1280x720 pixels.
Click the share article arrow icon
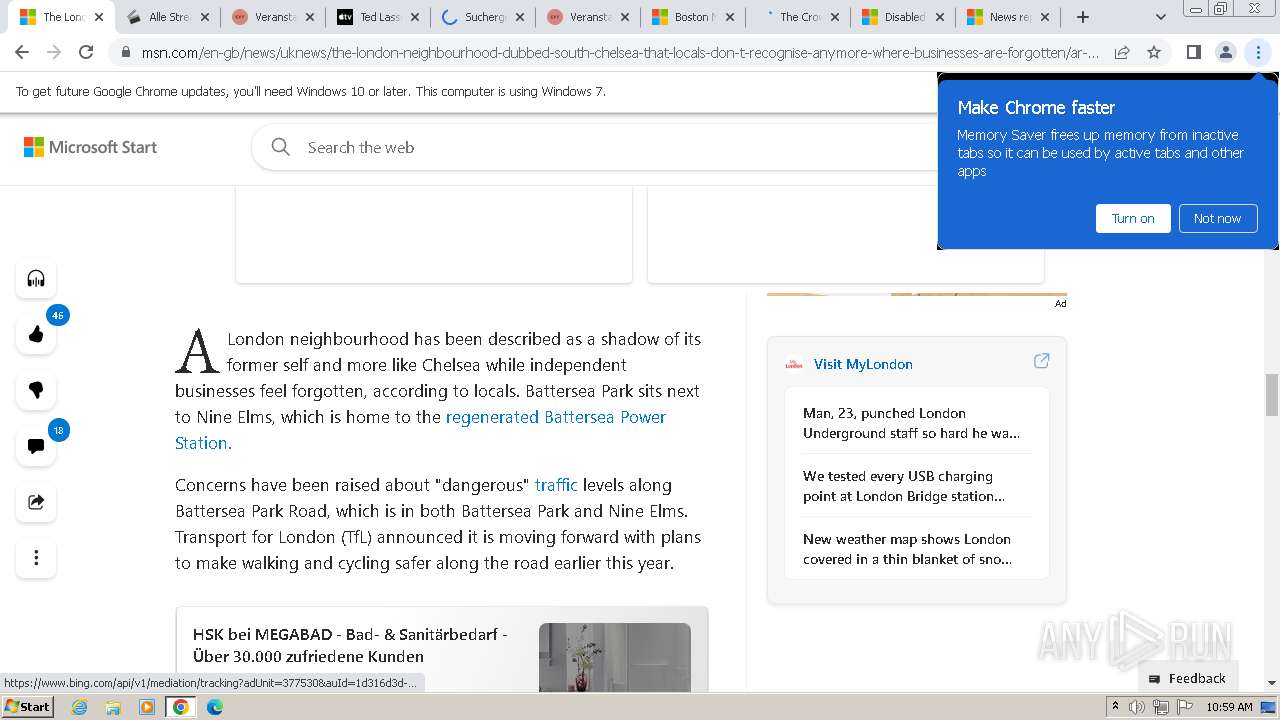coord(36,502)
